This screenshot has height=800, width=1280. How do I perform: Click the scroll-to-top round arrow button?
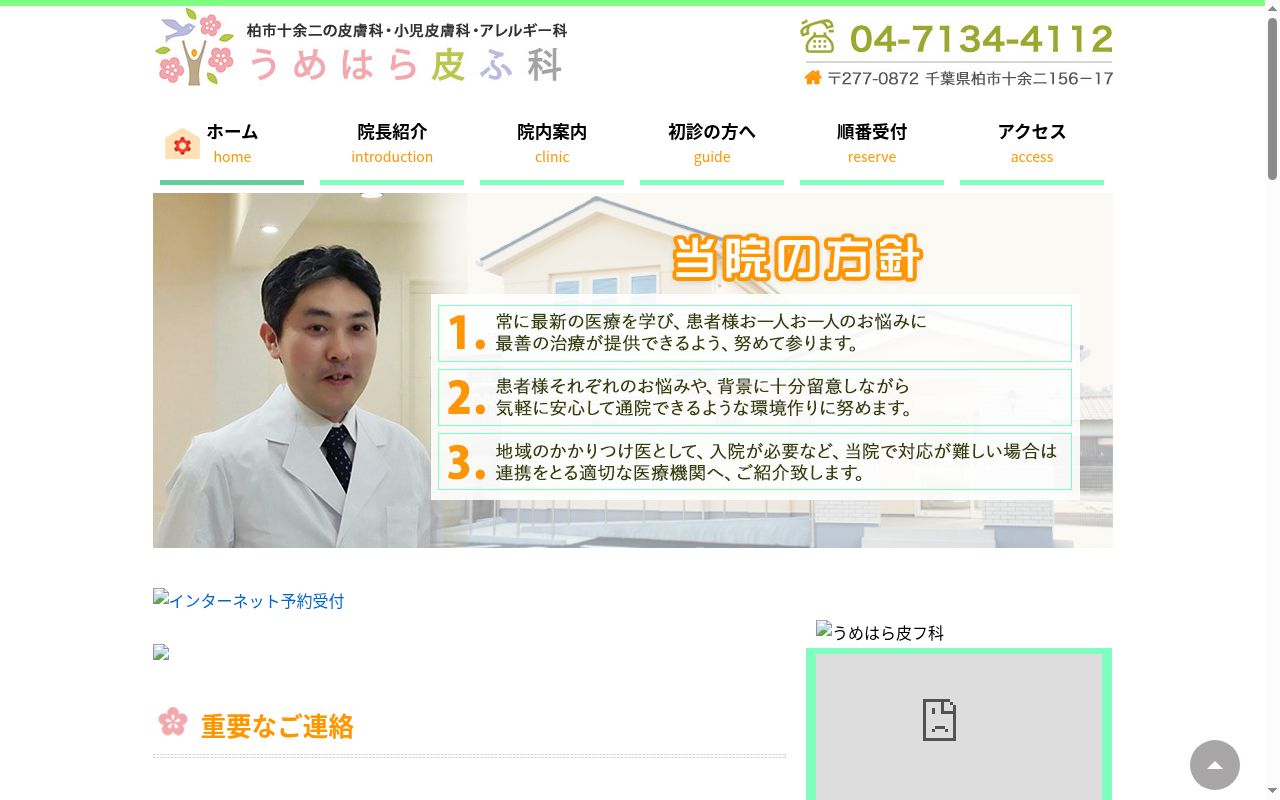[x=1215, y=765]
